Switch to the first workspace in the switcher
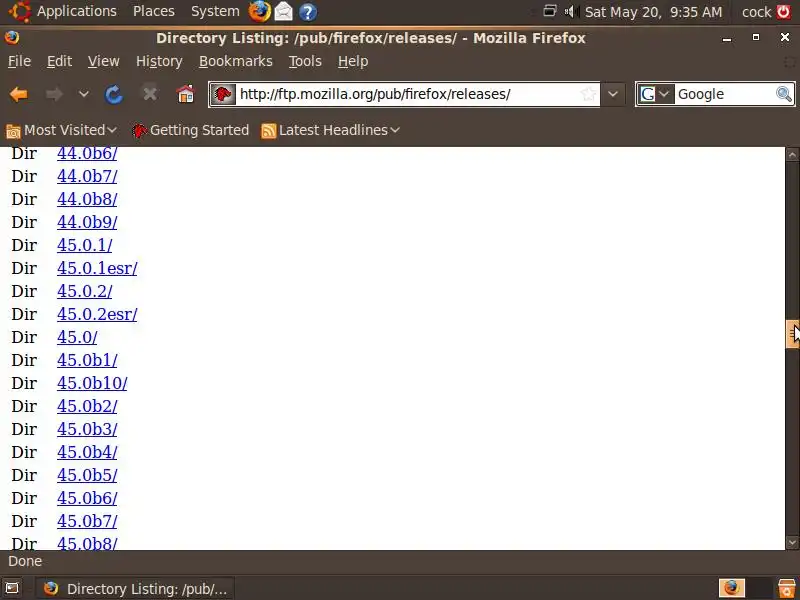 (732, 588)
